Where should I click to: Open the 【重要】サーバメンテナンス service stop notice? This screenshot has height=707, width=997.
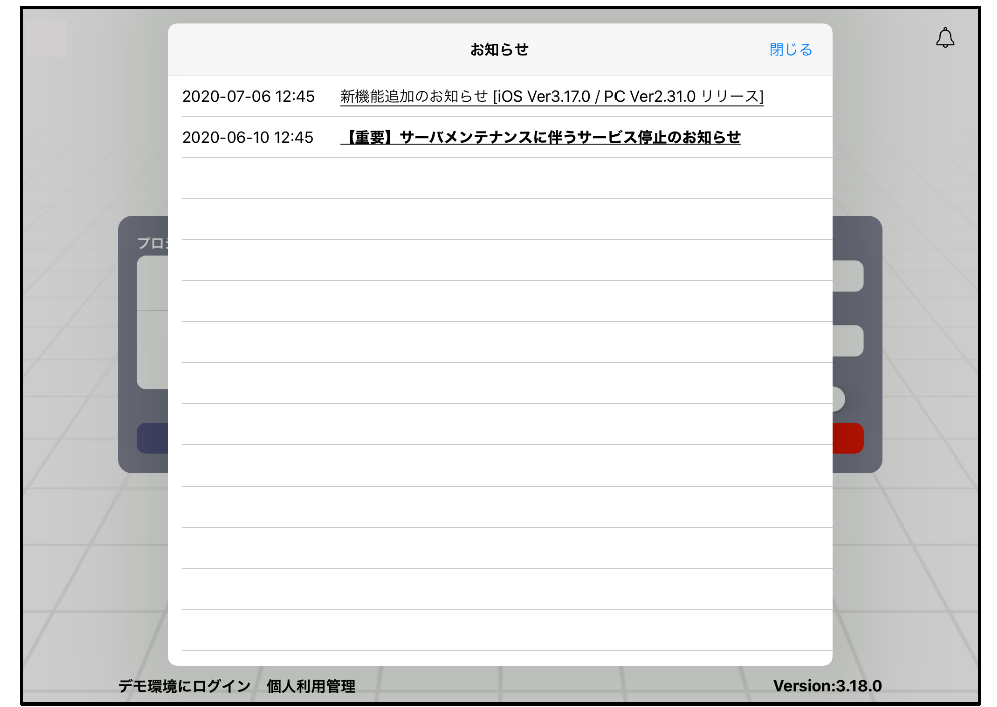pyautogui.click(x=540, y=138)
